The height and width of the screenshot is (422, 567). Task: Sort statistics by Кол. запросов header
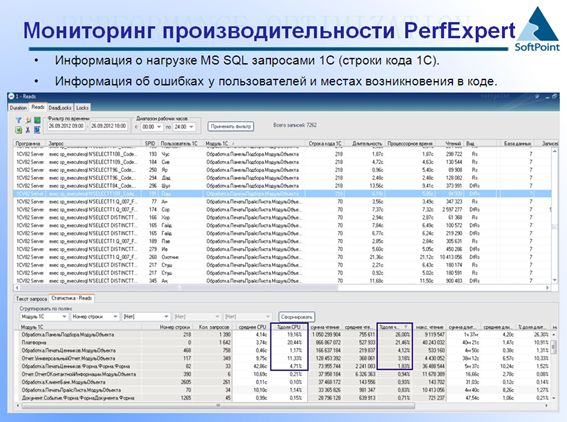213,327
